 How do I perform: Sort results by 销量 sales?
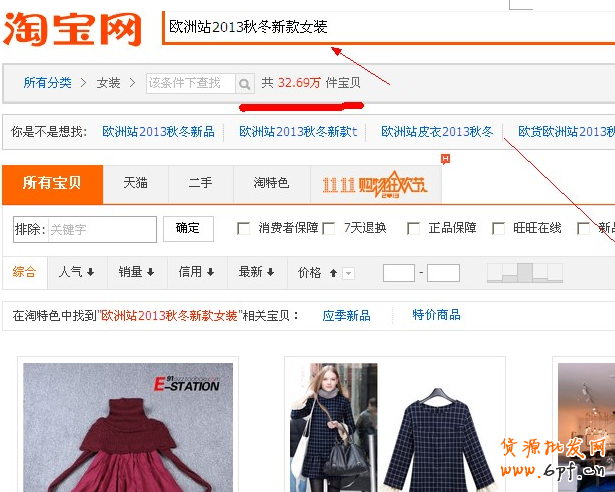pyautogui.click(x=136, y=272)
